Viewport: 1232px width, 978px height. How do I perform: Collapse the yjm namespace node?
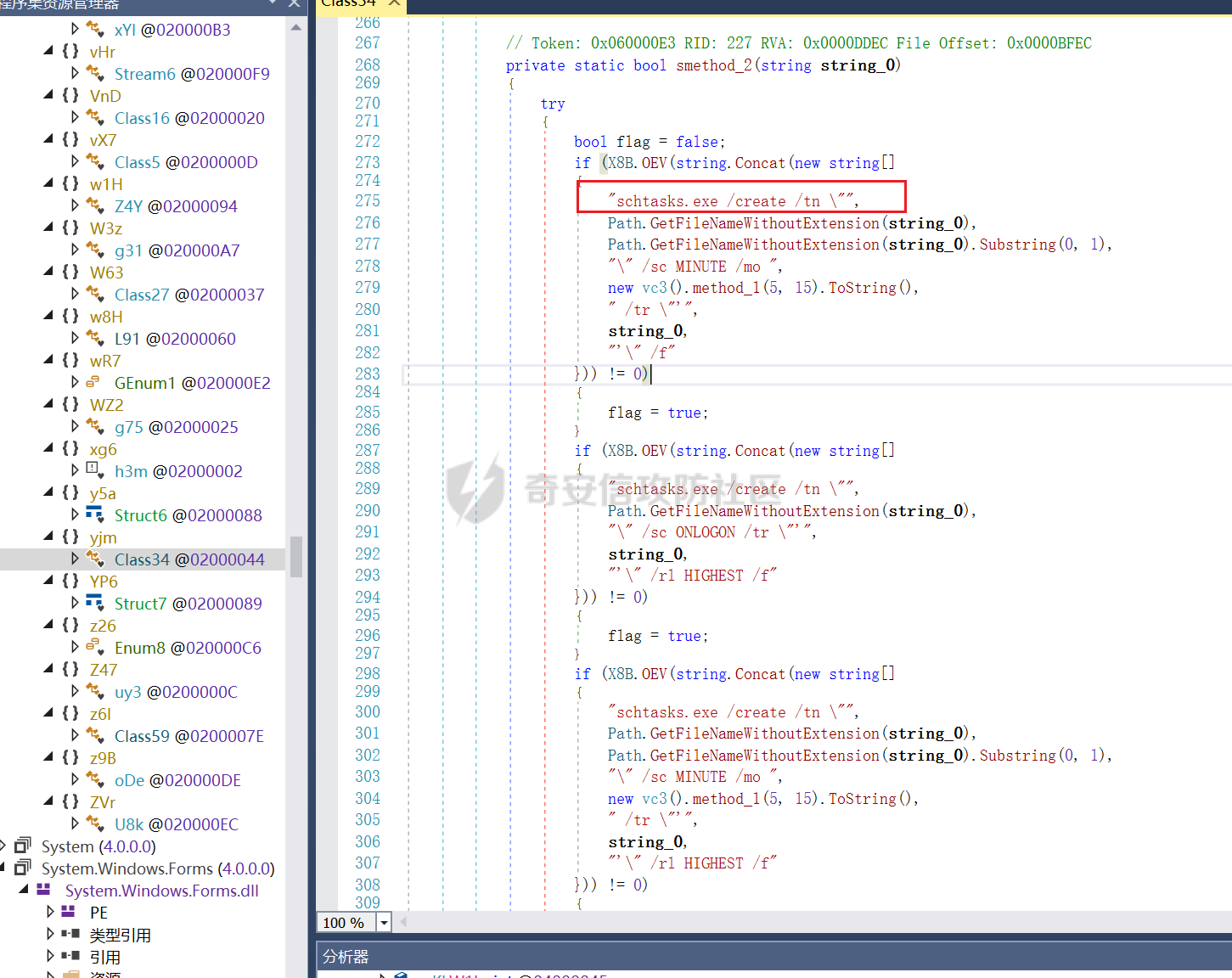point(48,537)
